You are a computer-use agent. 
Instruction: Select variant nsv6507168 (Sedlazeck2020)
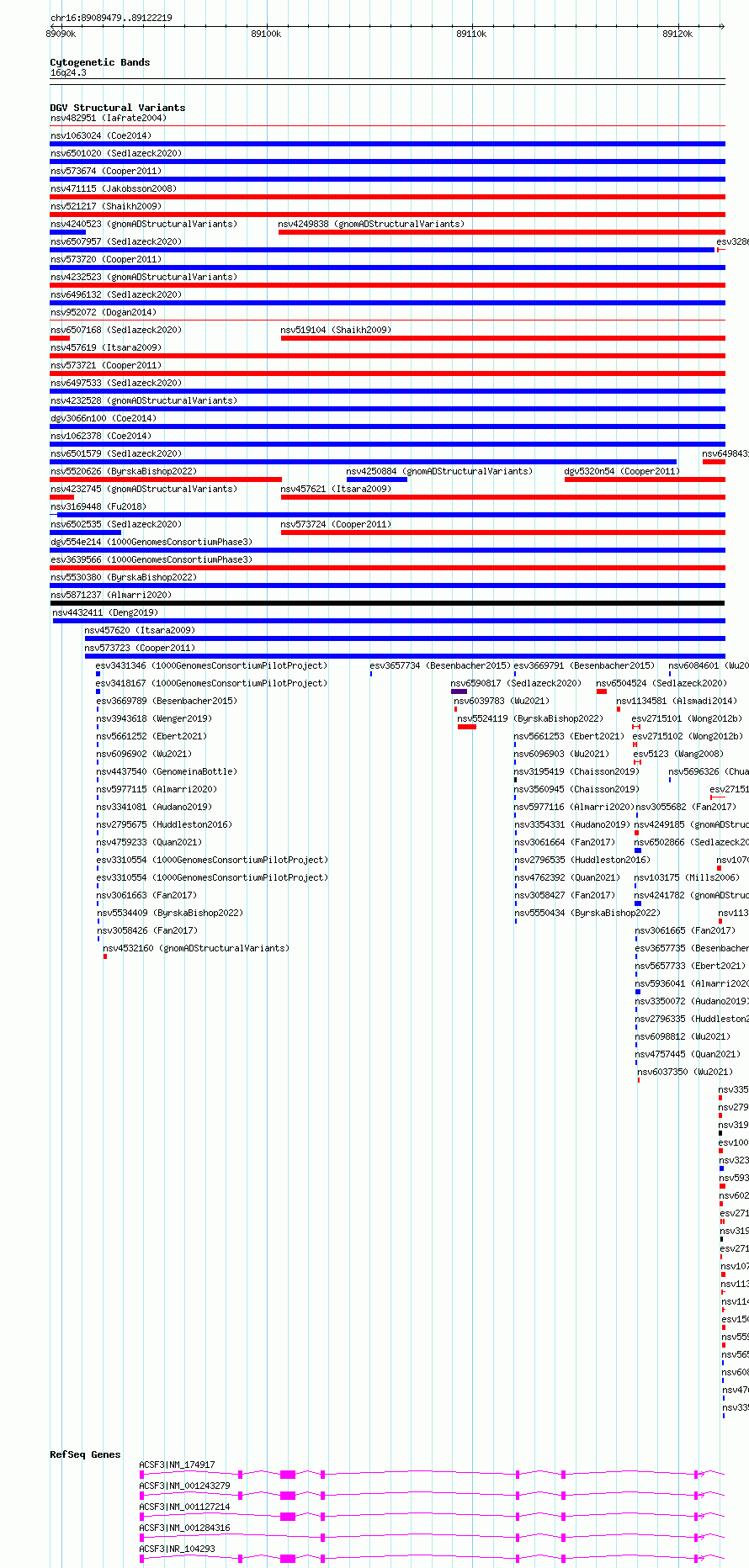click(116, 330)
